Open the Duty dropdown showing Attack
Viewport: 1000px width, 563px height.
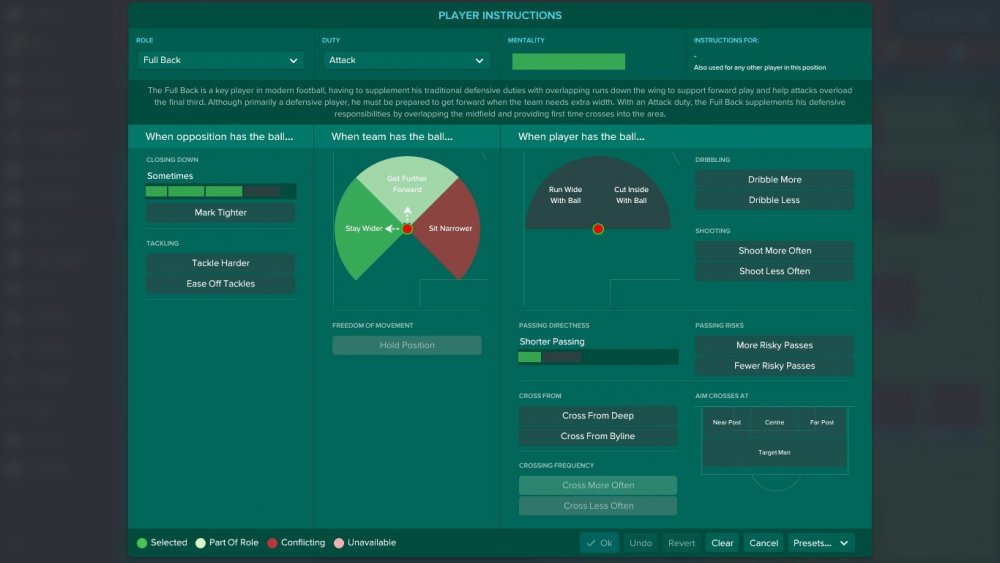pyautogui.click(x=406, y=60)
